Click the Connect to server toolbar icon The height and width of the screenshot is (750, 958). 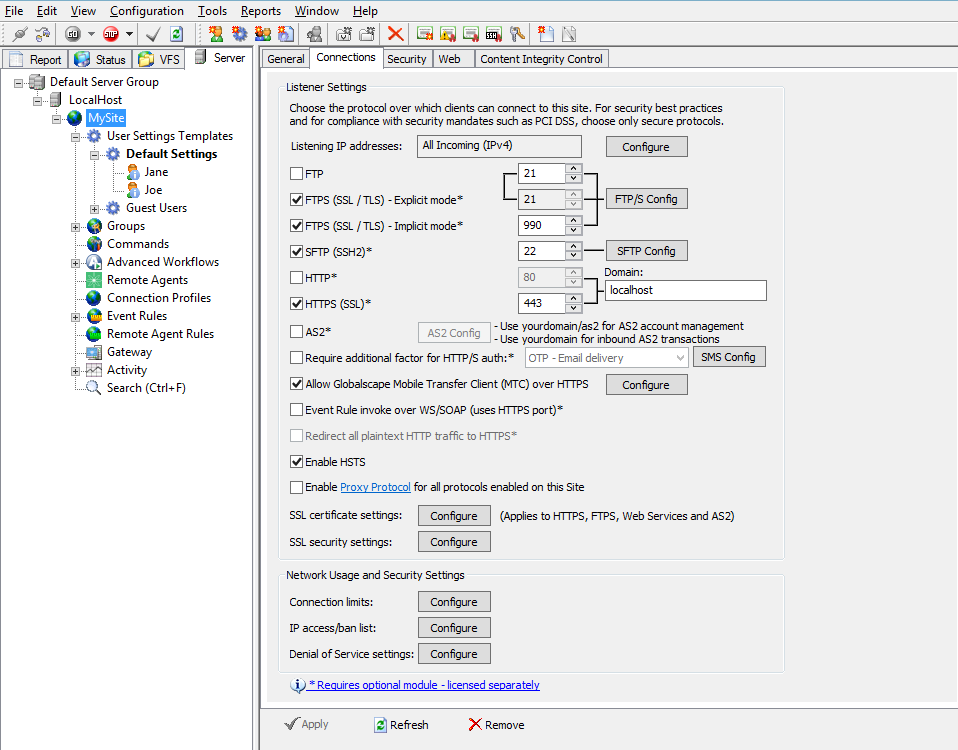click(x=20, y=33)
